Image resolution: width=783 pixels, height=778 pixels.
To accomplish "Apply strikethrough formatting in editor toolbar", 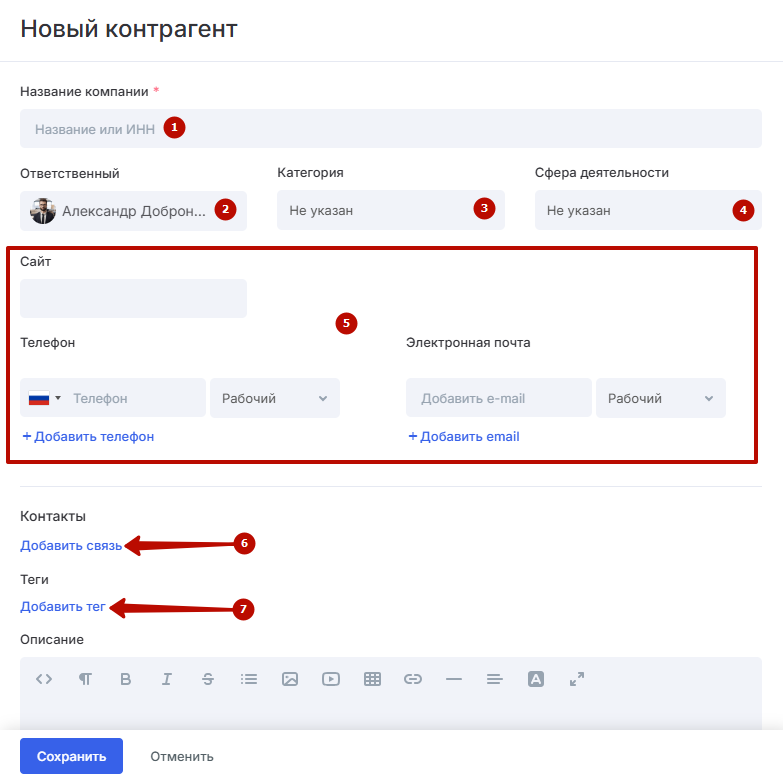I will (208, 679).
